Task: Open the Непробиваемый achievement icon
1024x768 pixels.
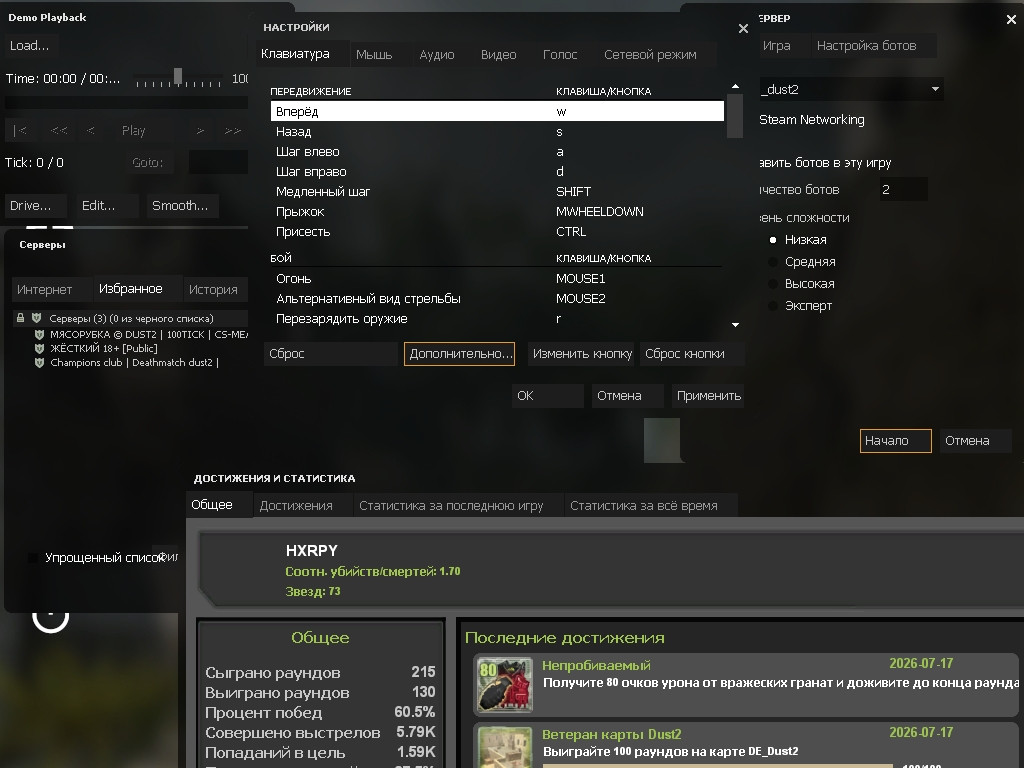Action: pyautogui.click(x=505, y=684)
